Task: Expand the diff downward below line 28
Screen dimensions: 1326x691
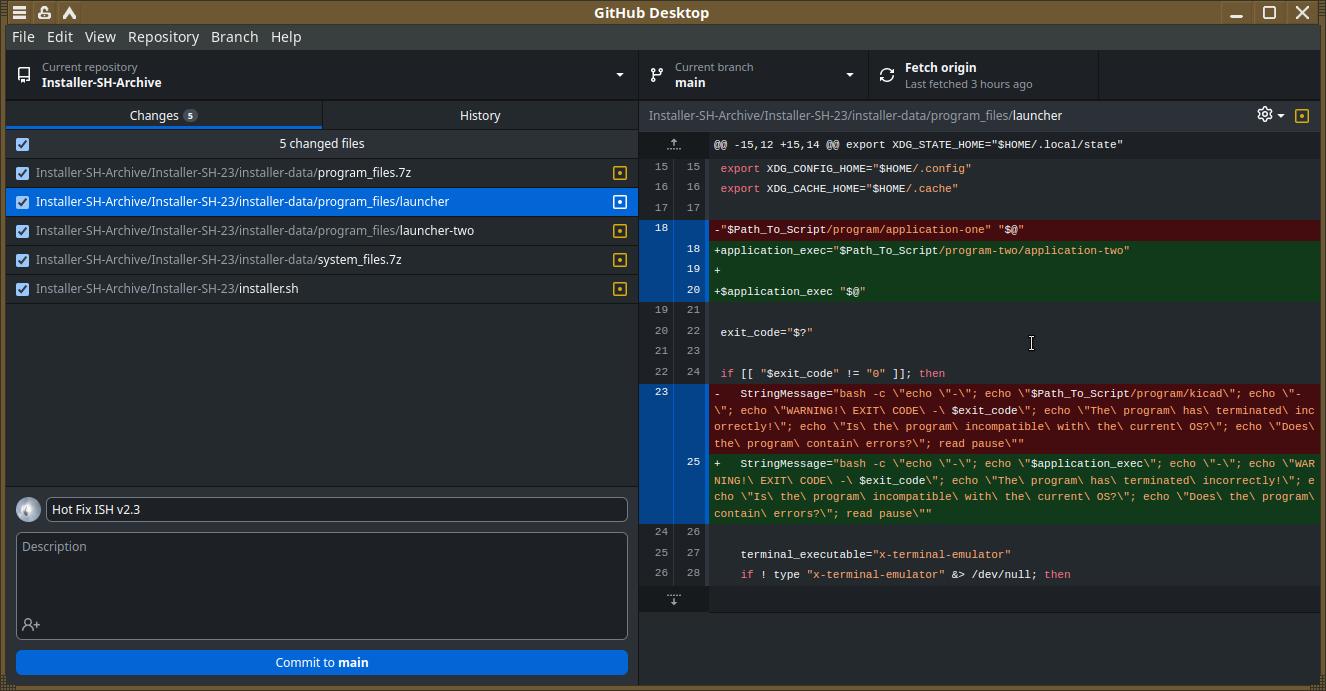Action: click(x=674, y=599)
